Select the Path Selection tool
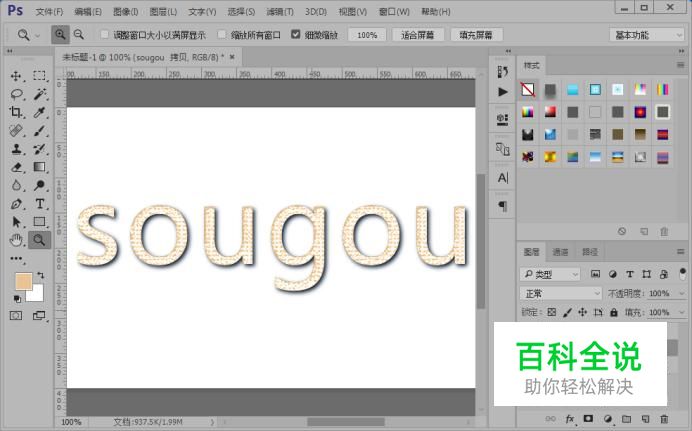The width and height of the screenshot is (692, 431). pos(16,221)
